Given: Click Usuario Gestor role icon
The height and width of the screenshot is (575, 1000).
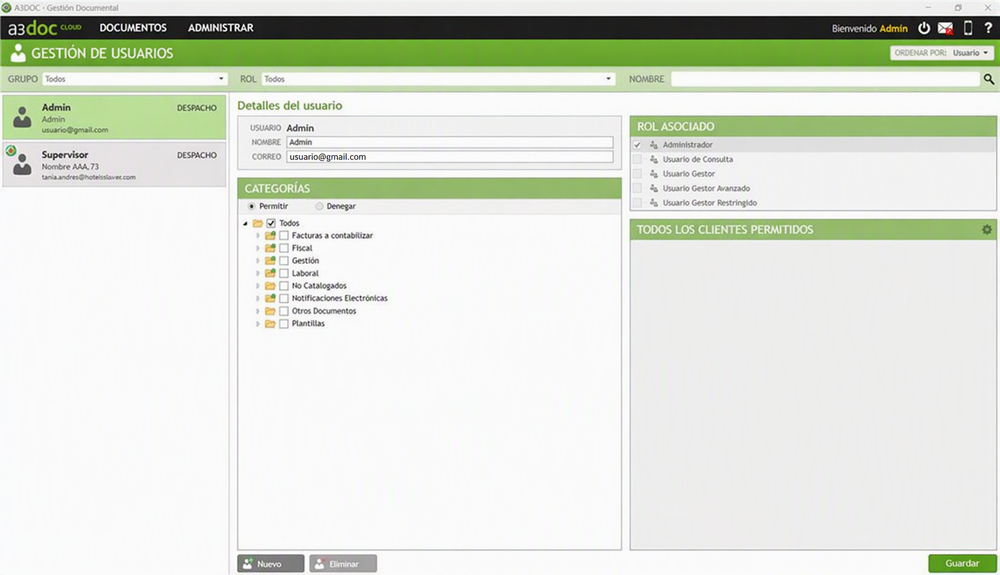Looking at the screenshot, I should (x=654, y=173).
